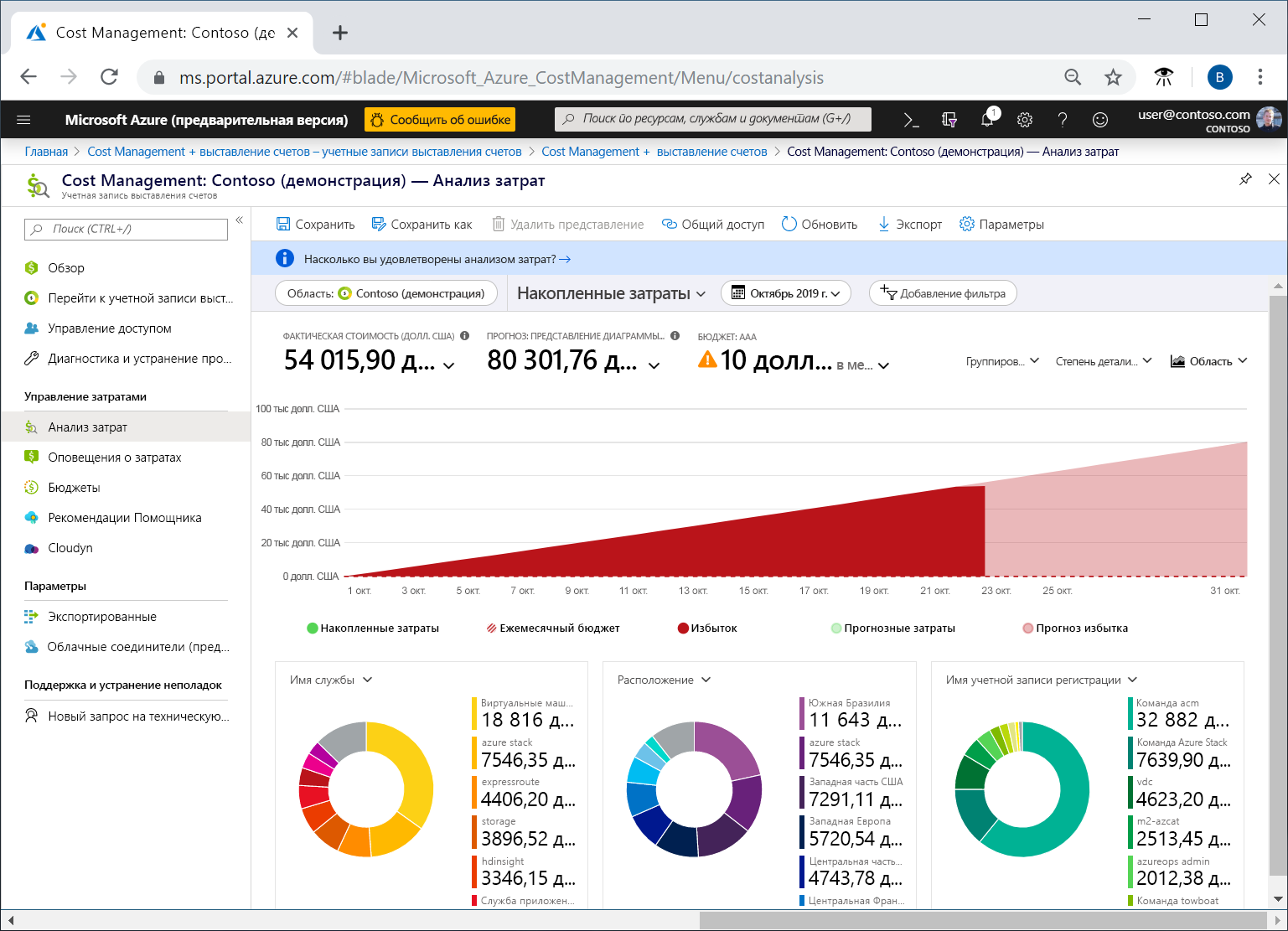
Task: Reload the page in browser
Action: 109,77
